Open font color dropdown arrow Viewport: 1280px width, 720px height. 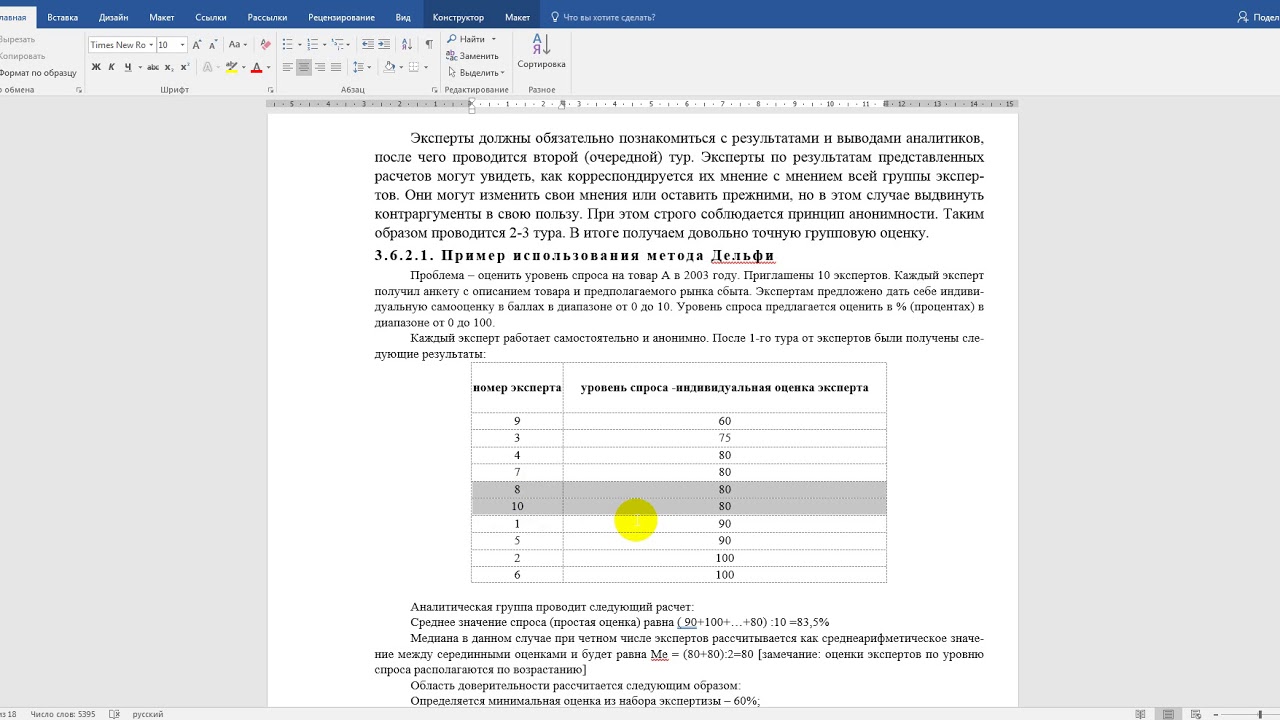pos(268,67)
